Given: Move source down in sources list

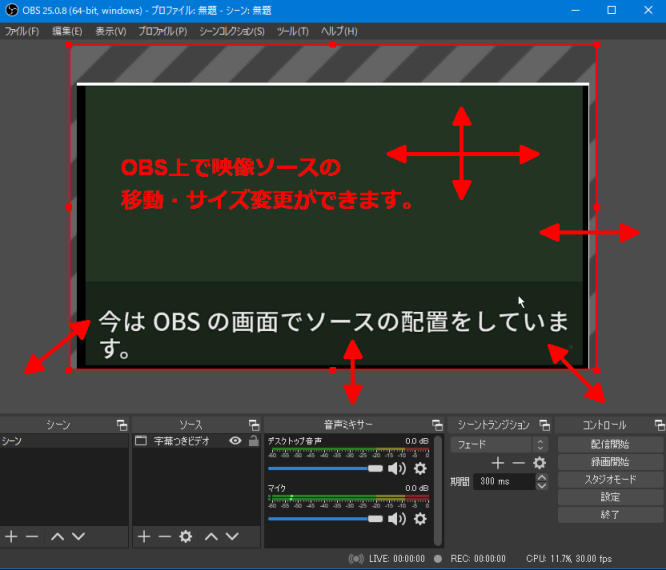Looking at the screenshot, I should point(232,536).
